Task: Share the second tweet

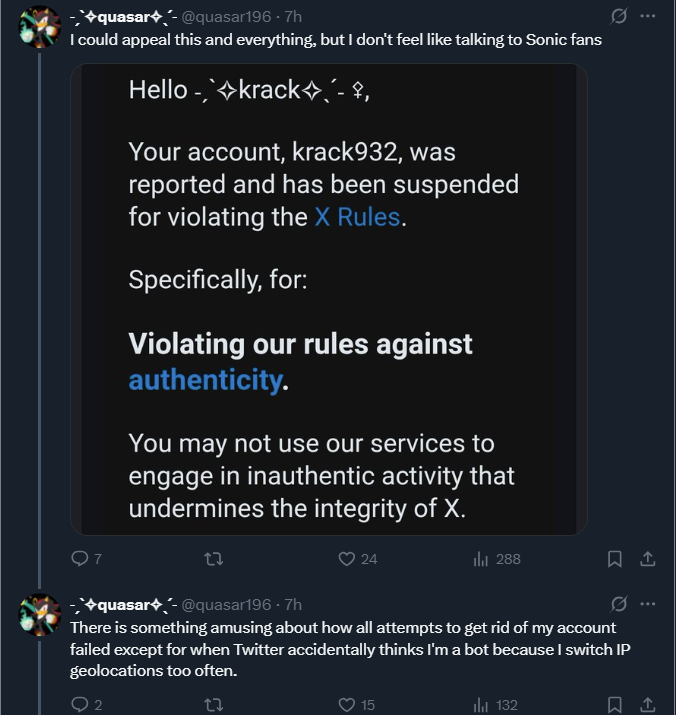Action: click(647, 705)
